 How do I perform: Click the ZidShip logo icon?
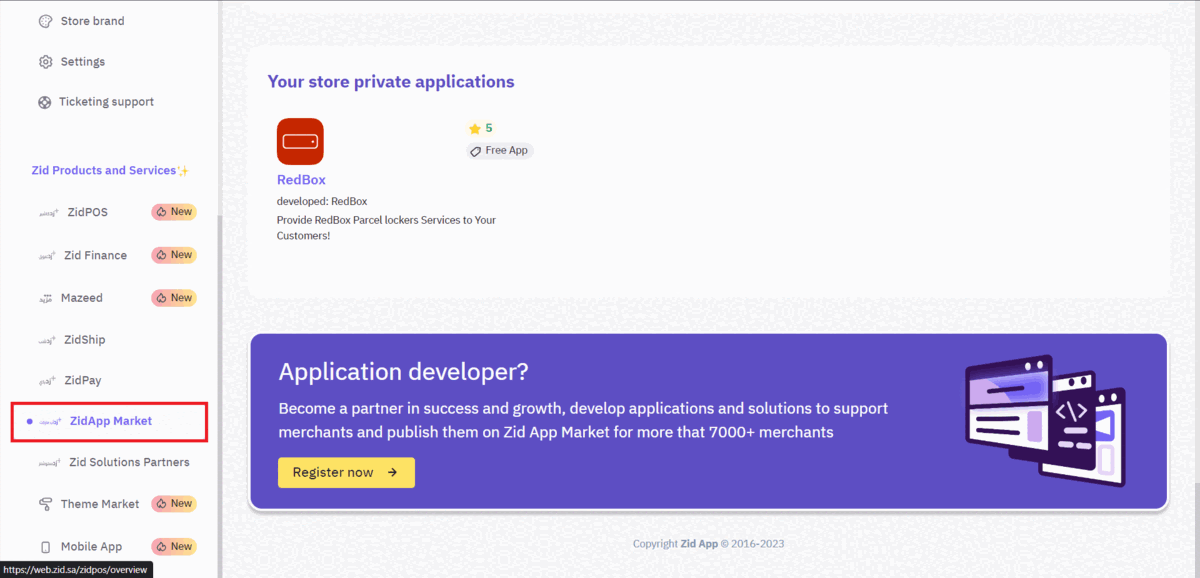[48, 340]
